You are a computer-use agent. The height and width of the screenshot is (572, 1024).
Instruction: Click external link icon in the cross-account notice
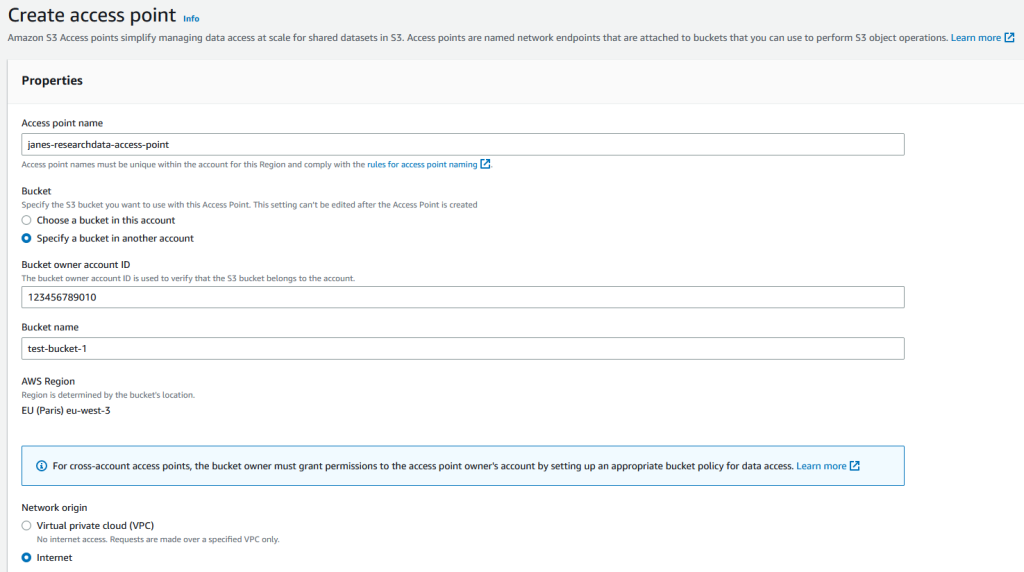854,466
